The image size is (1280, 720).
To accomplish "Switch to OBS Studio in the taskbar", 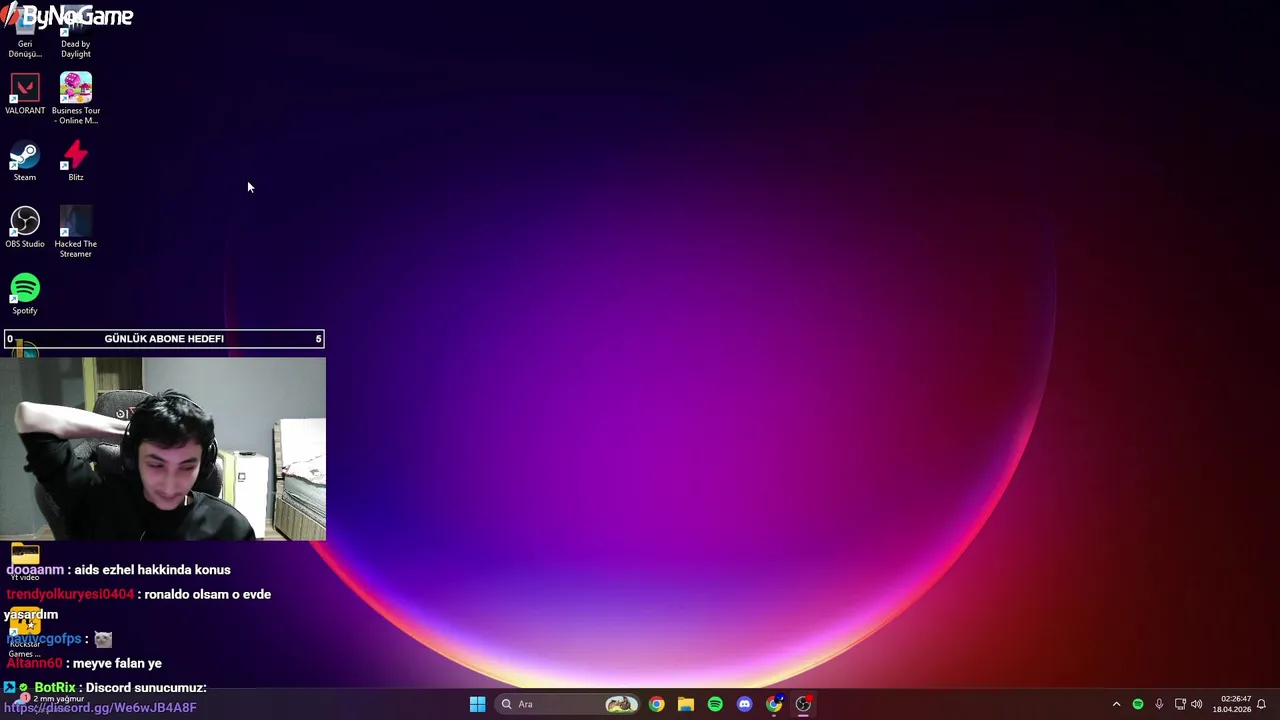I will pyautogui.click(x=803, y=704).
